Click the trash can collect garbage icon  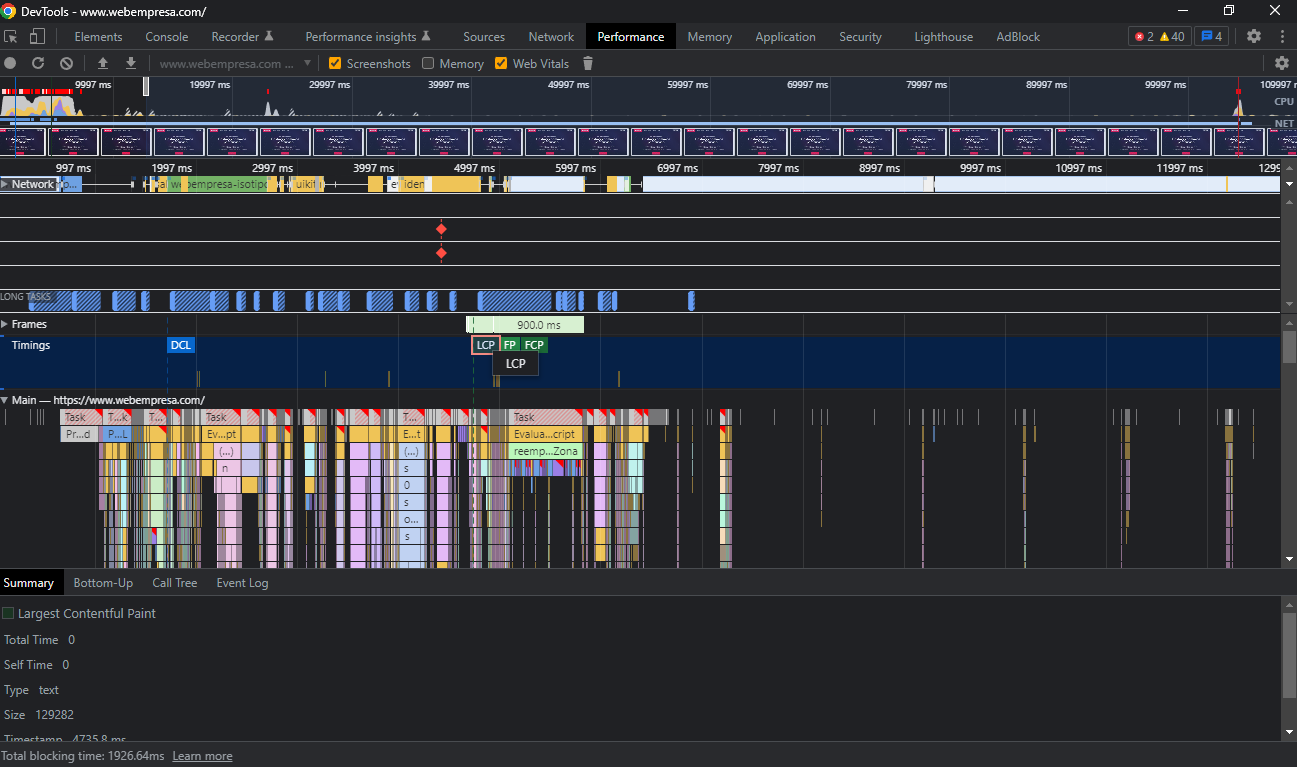tap(588, 63)
